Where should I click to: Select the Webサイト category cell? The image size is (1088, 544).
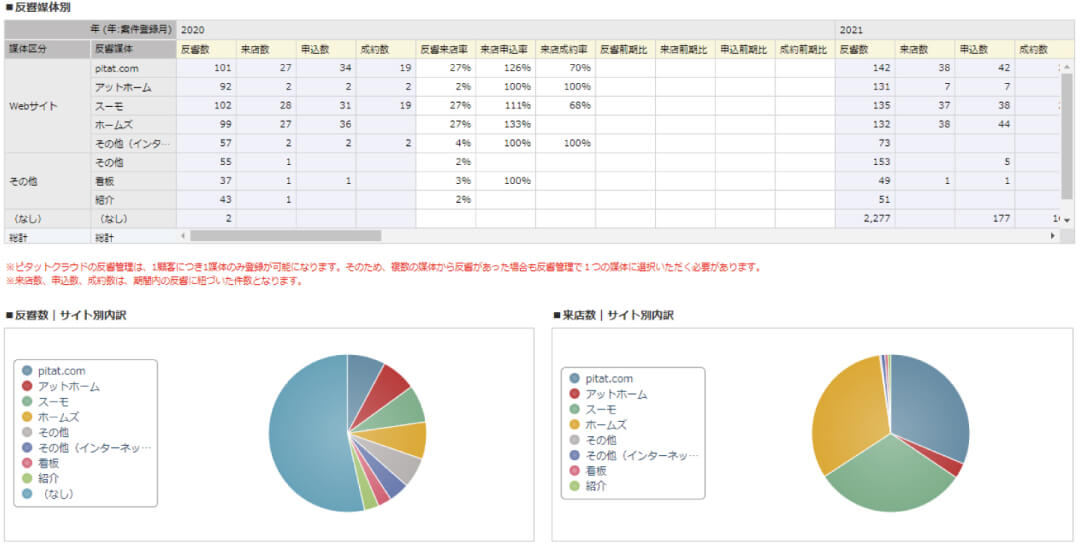click(47, 106)
